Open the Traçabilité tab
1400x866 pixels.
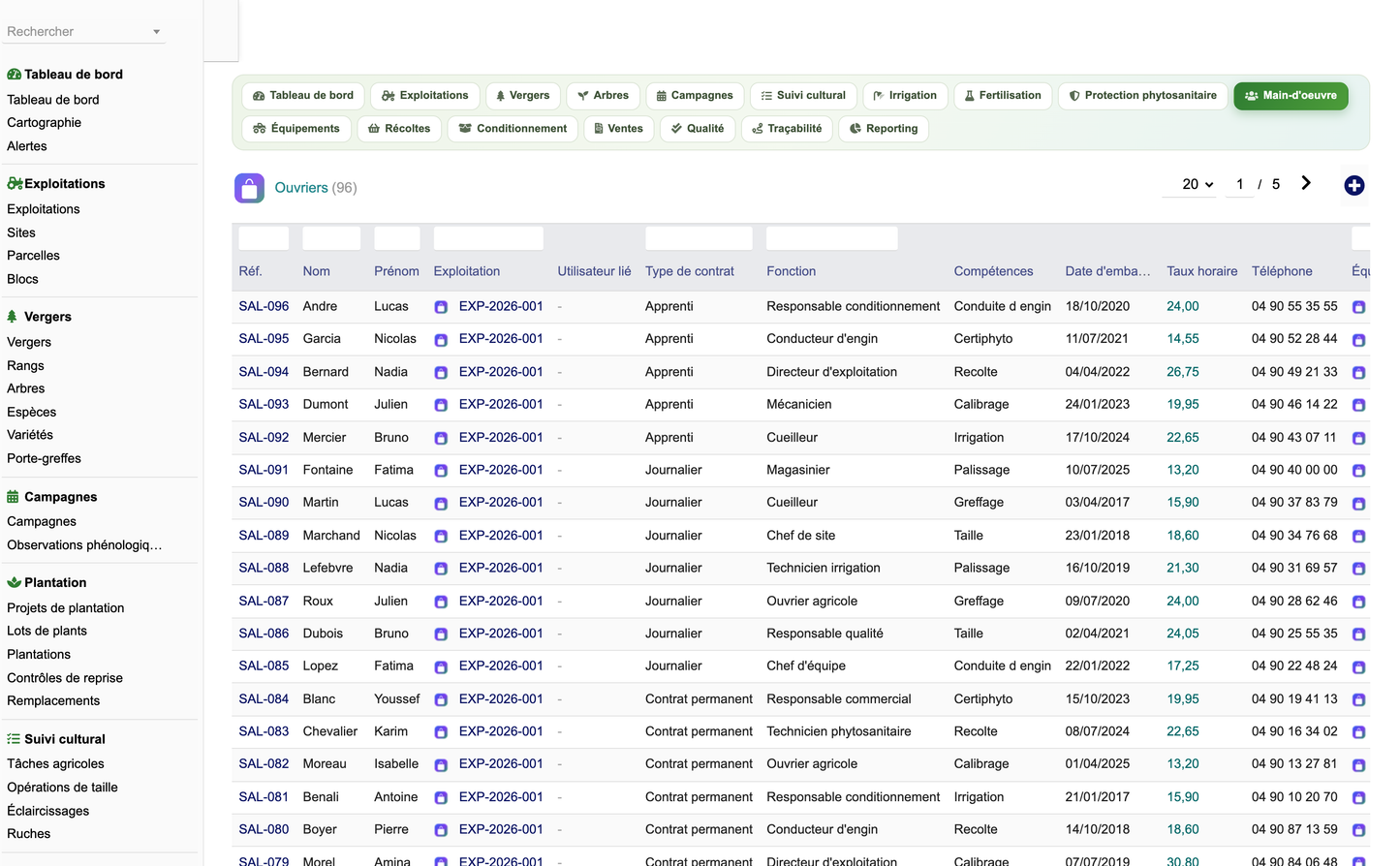[x=787, y=129]
